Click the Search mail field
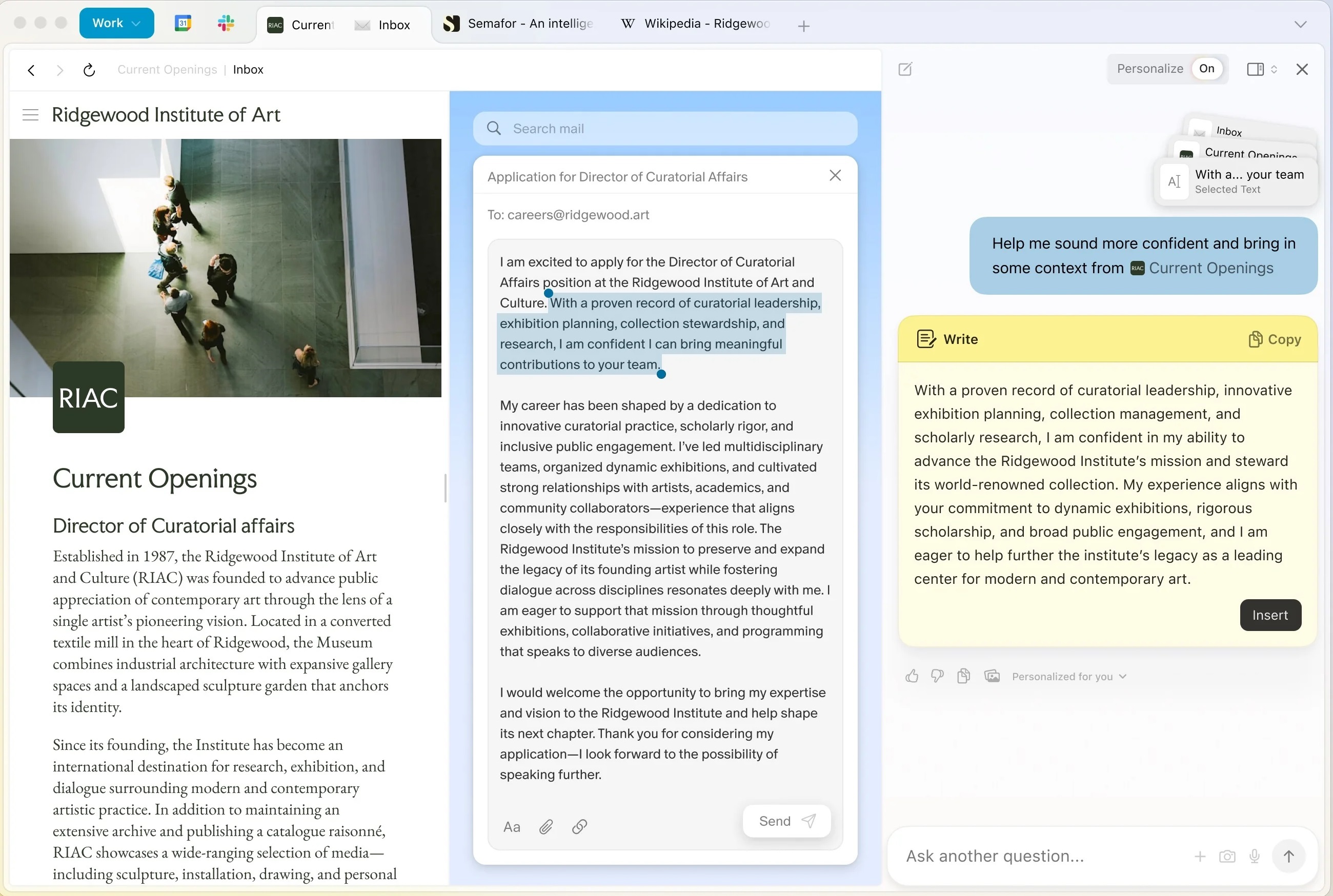Viewport: 1333px width, 896px height. [x=664, y=129]
